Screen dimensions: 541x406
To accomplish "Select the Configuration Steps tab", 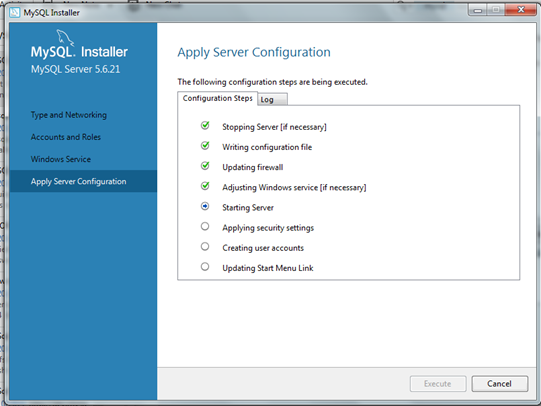I will pyautogui.click(x=217, y=98).
